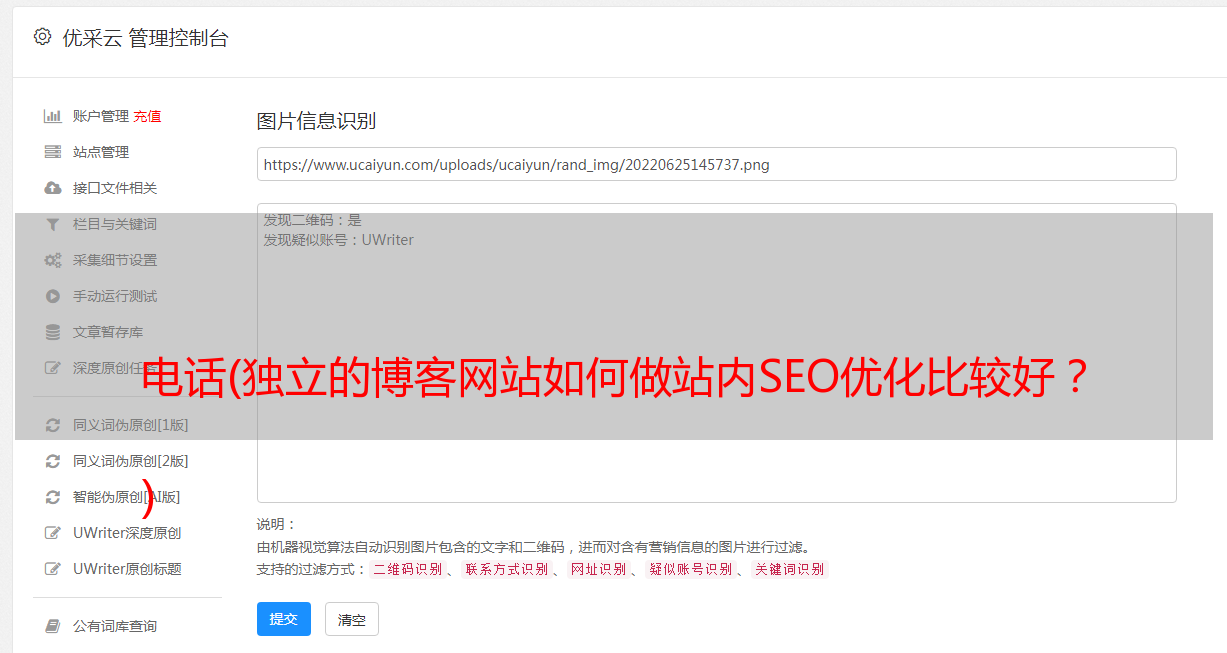Click the 关键词识别 tag

pyautogui.click(x=790, y=569)
